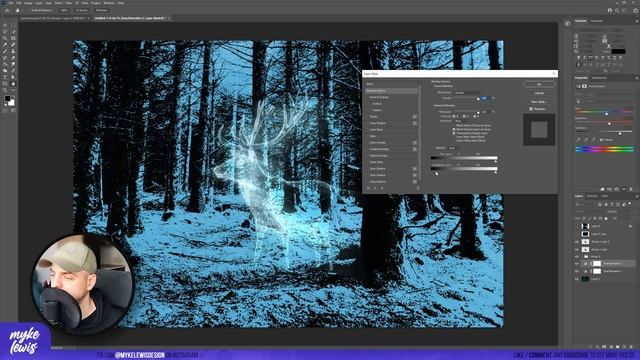Add another Stroke effect using its plus icon
Image resolution: width=640 pixels, height=360 pixels.
[x=415, y=117]
